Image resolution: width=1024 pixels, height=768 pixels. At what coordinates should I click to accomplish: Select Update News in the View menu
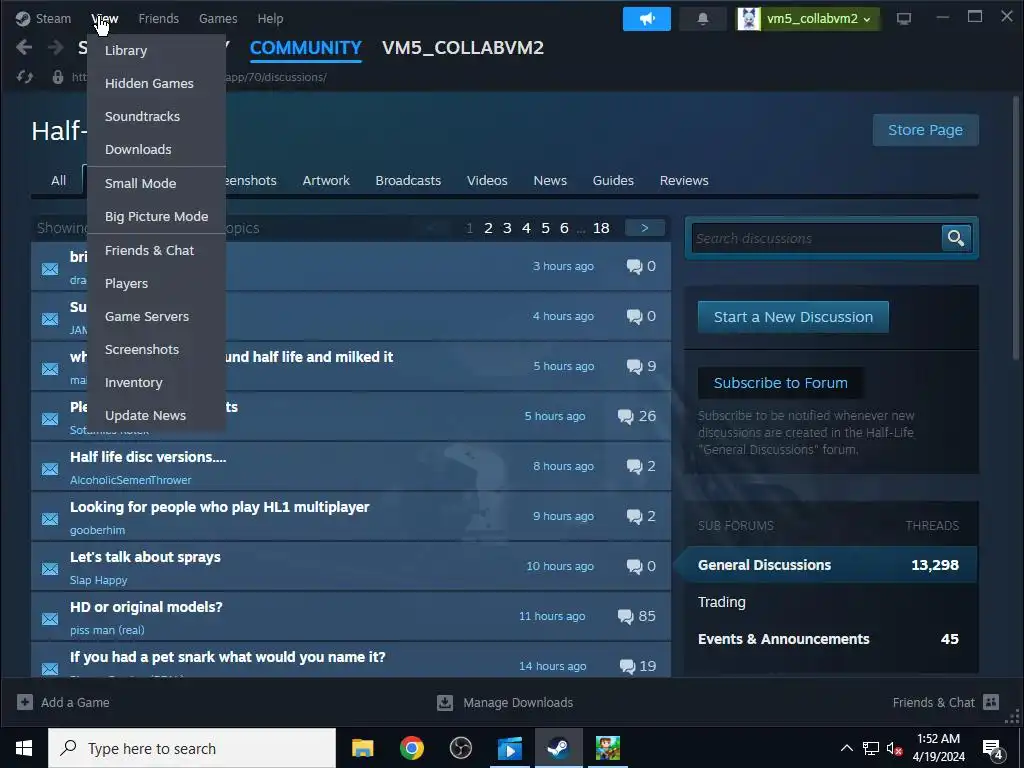[157, 415]
